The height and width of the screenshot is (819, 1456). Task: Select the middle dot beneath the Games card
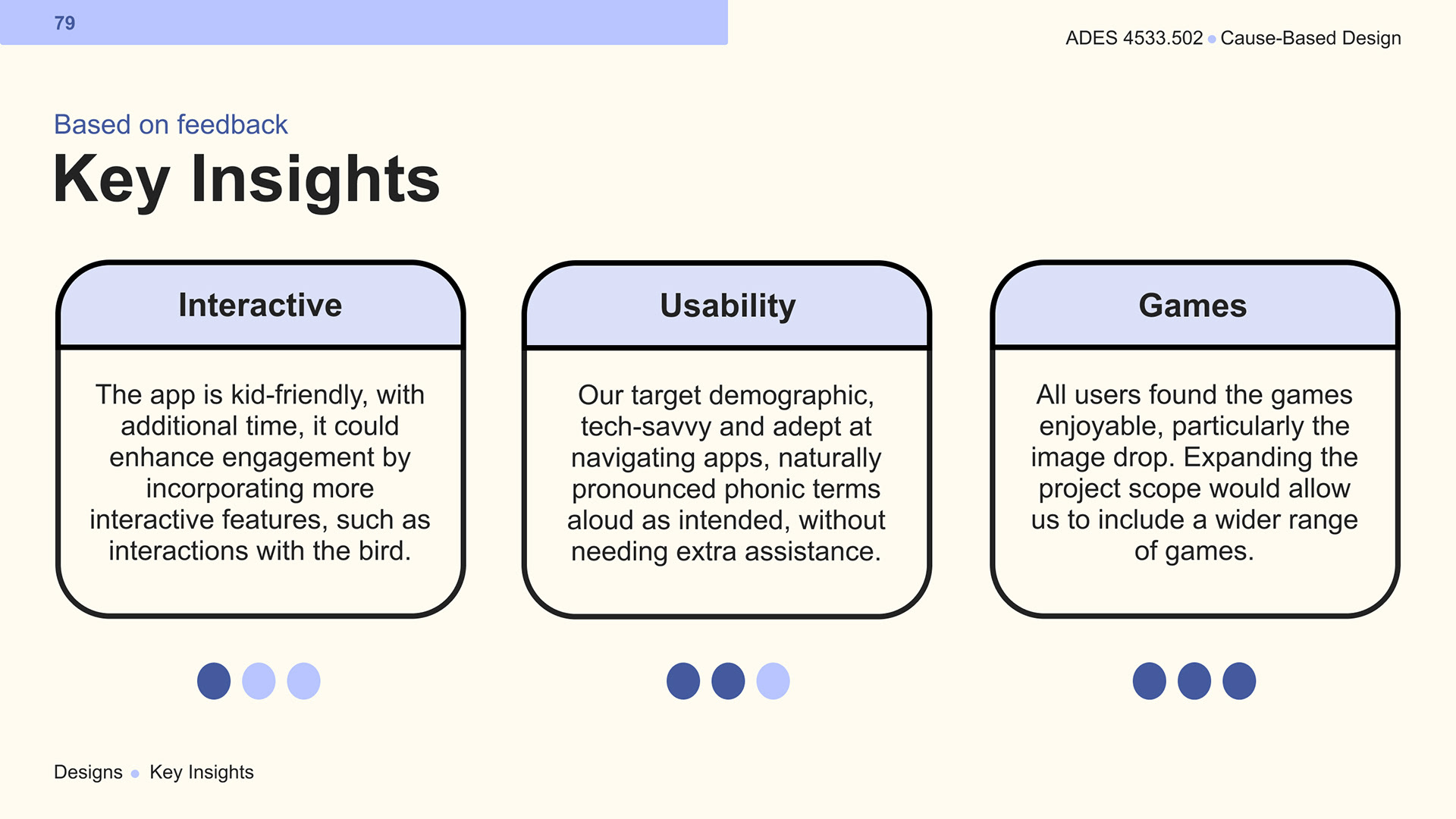point(1194,681)
